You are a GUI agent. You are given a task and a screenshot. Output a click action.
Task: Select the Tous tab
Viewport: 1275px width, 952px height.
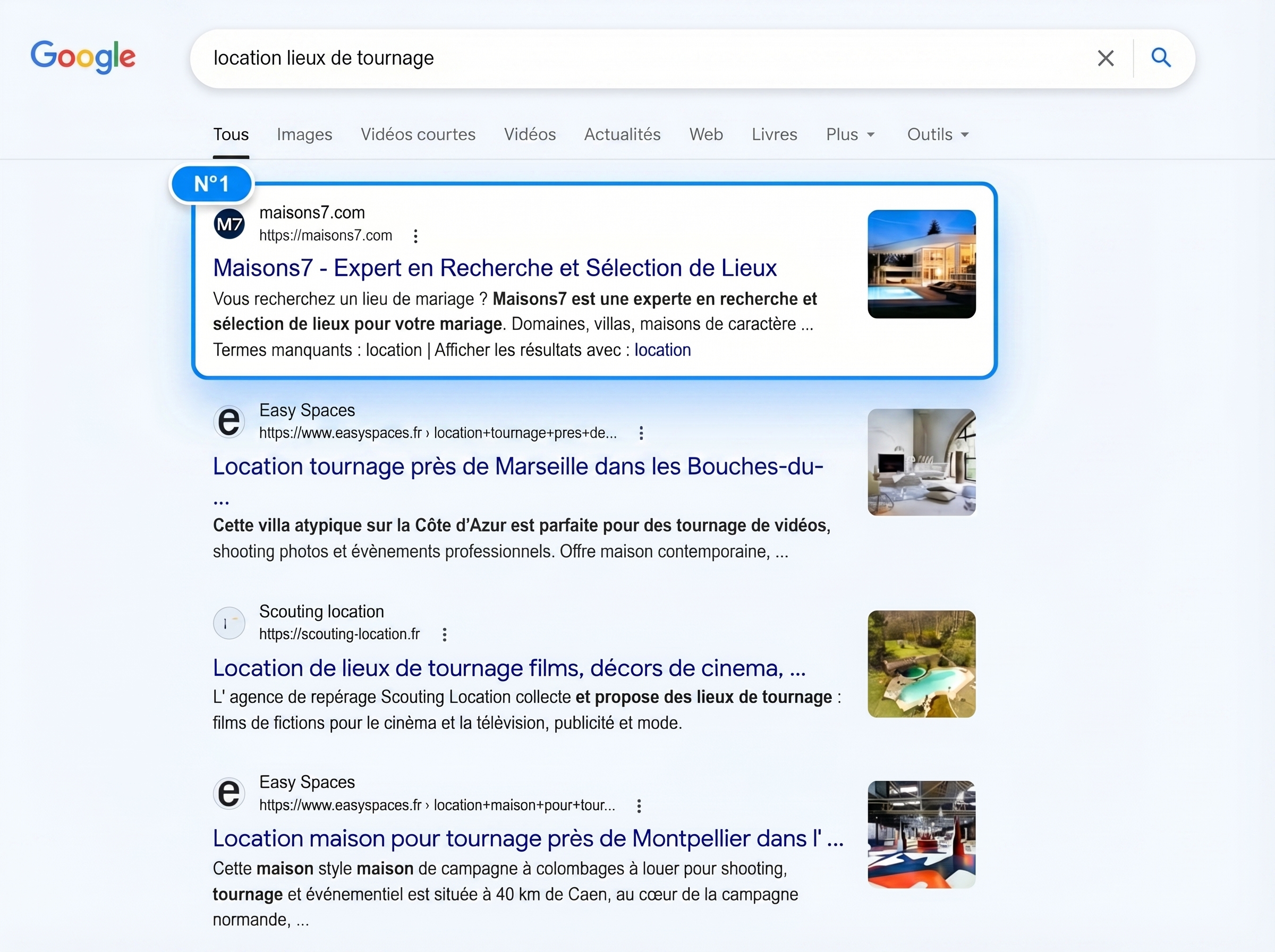coord(231,134)
